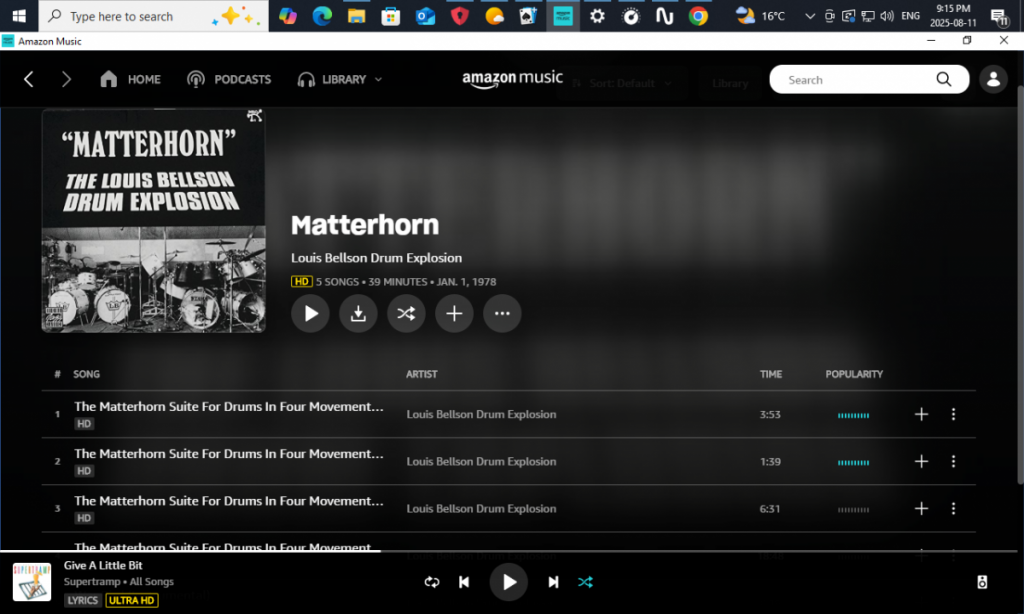Screen dimensions: 1024x614
Task: Open artist link on track 3 row
Action: click(x=481, y=508)
